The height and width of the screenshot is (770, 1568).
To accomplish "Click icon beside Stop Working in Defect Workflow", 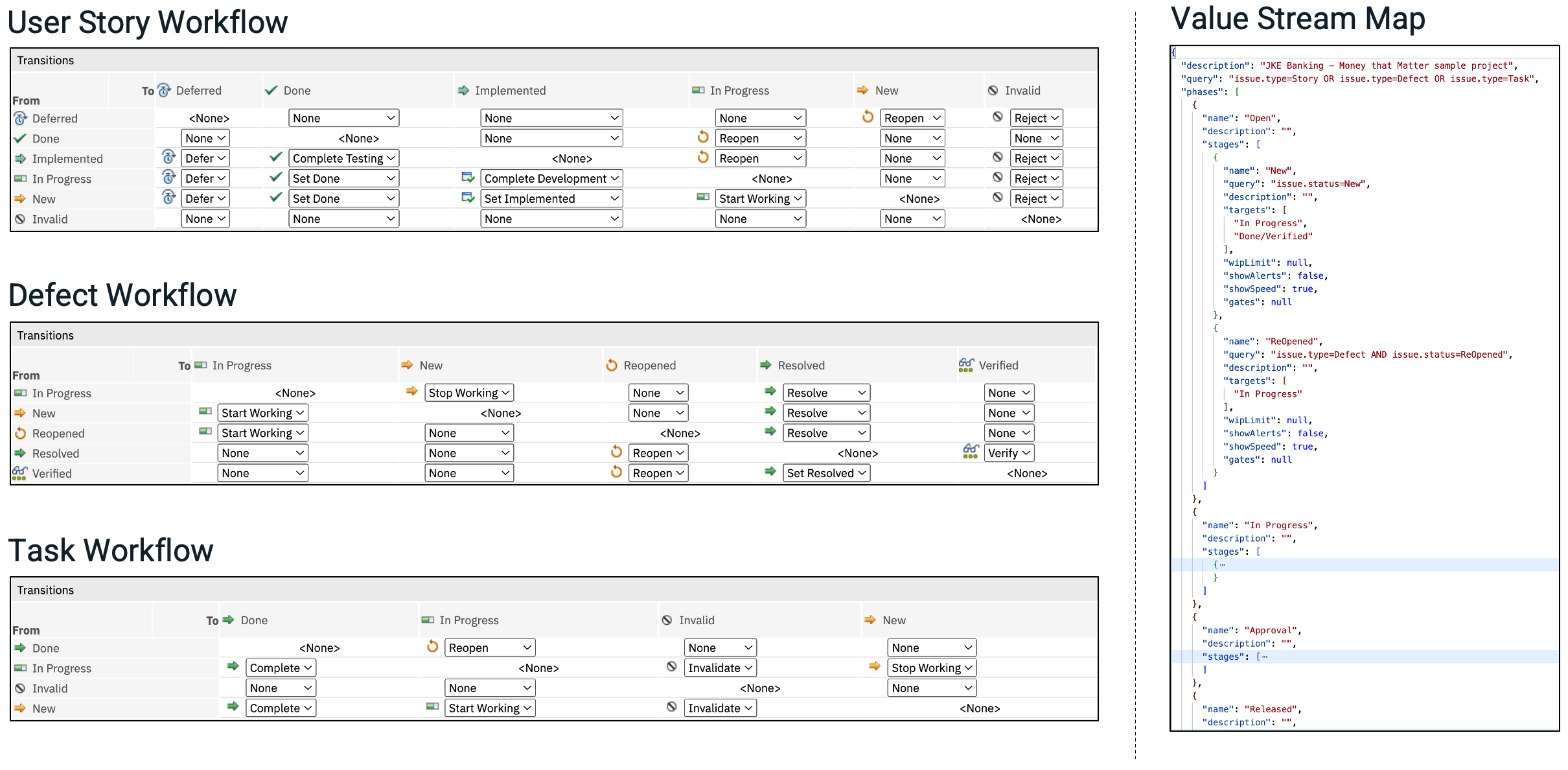I will pos(411,391).
